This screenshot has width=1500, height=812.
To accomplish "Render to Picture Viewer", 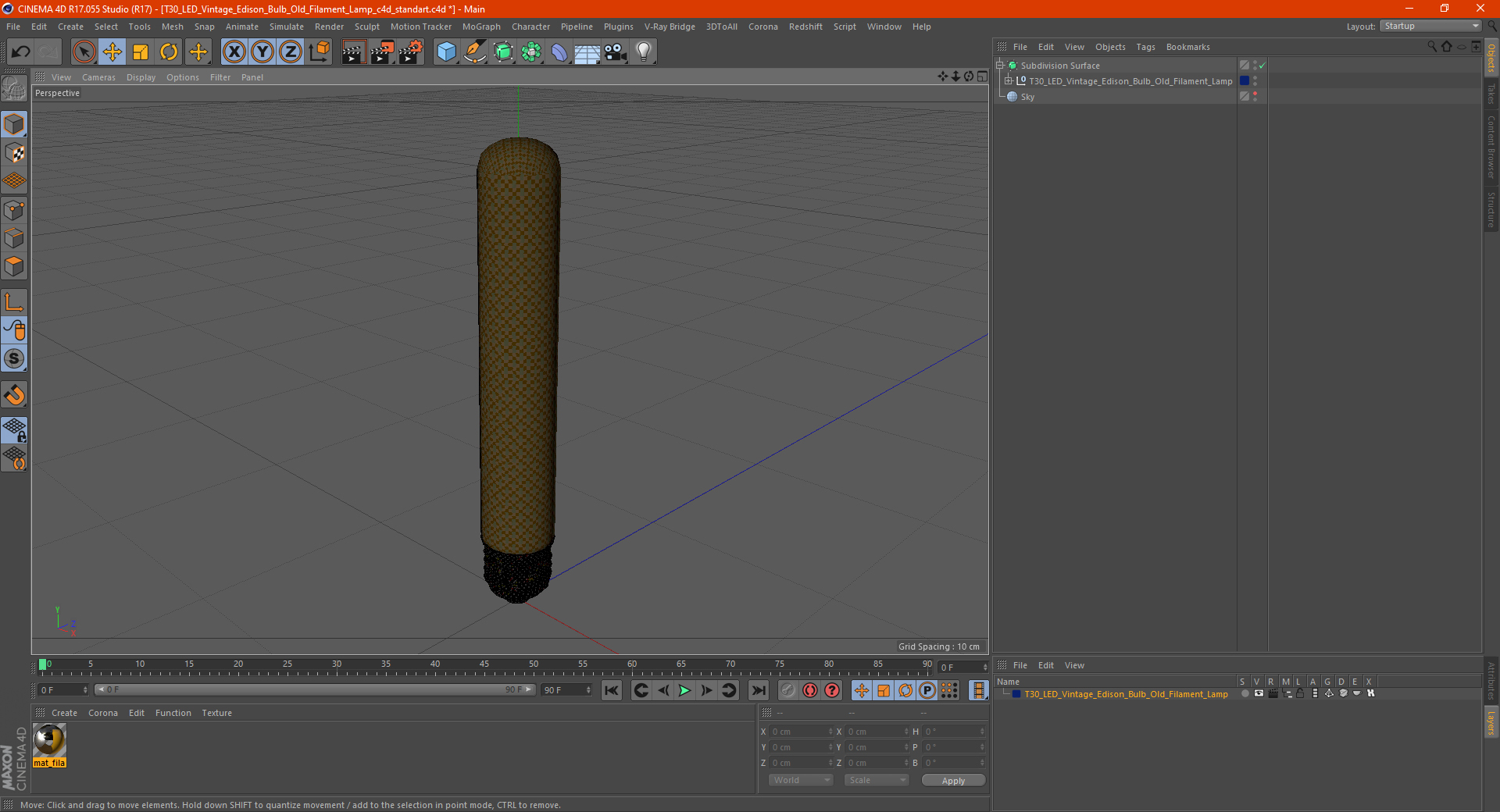I will 382,52.
